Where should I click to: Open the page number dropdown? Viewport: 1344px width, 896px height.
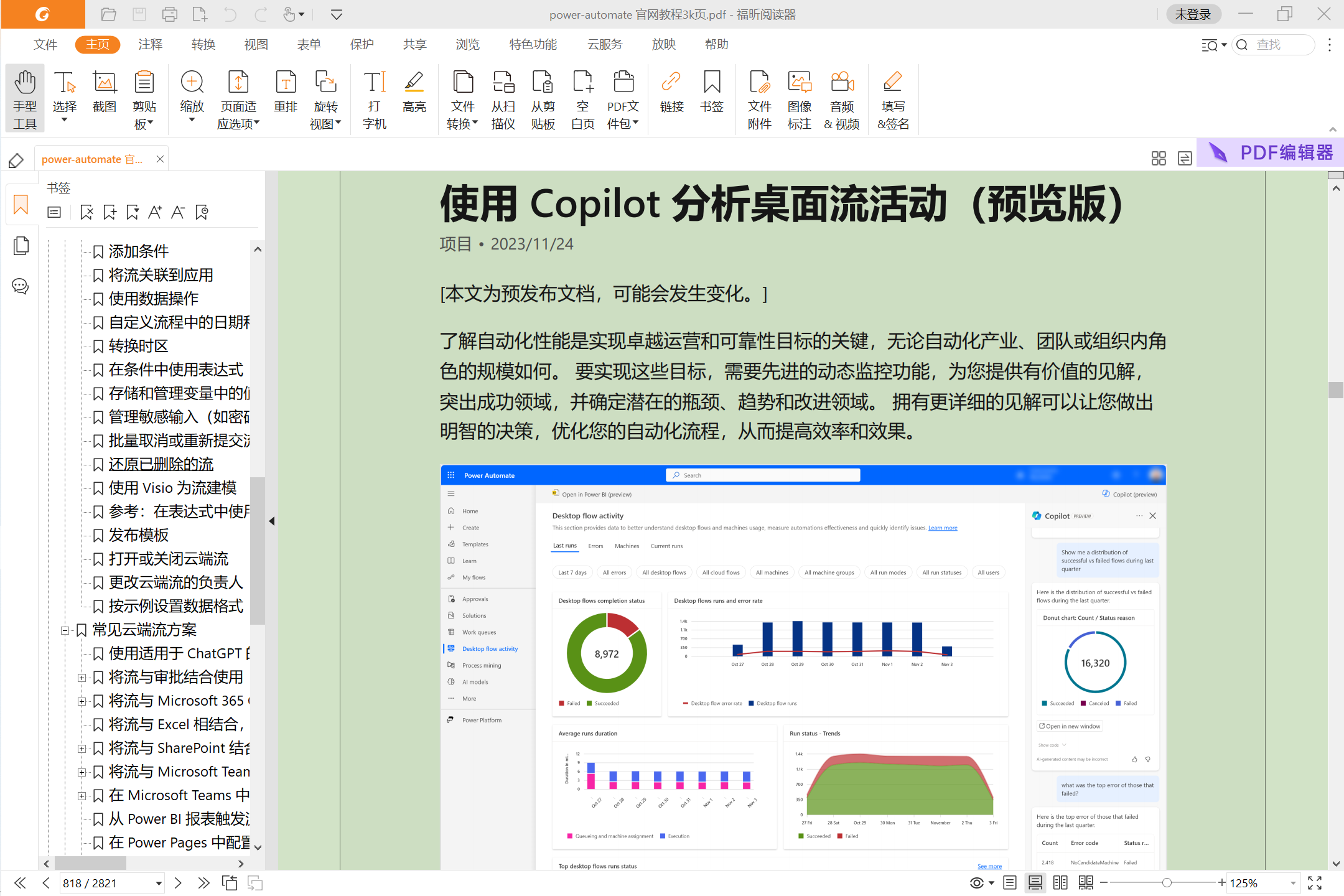click(x=159, y=884)
